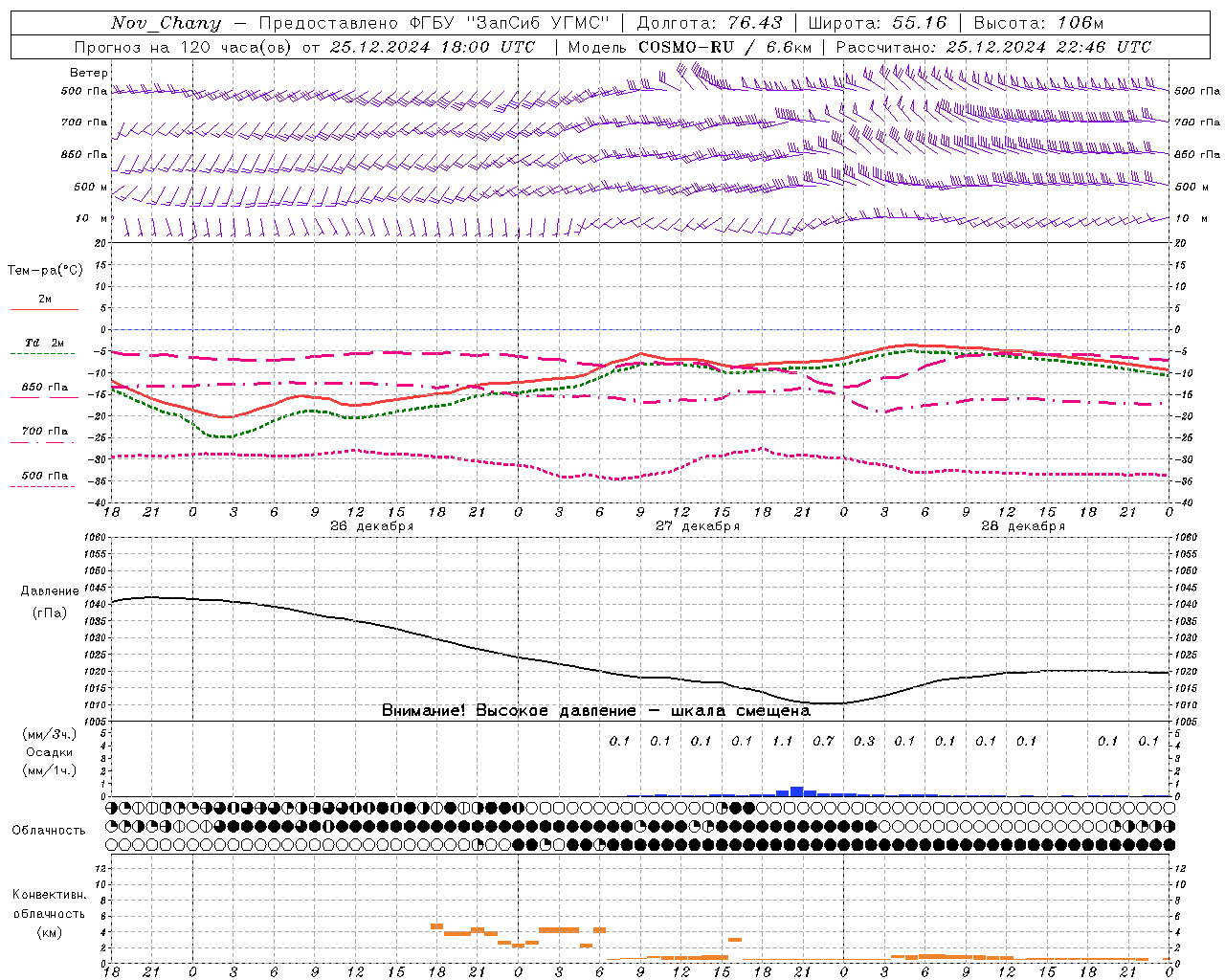
Task: Click the 'Давление' pressure panel label
Action: [x=50, y=591]
